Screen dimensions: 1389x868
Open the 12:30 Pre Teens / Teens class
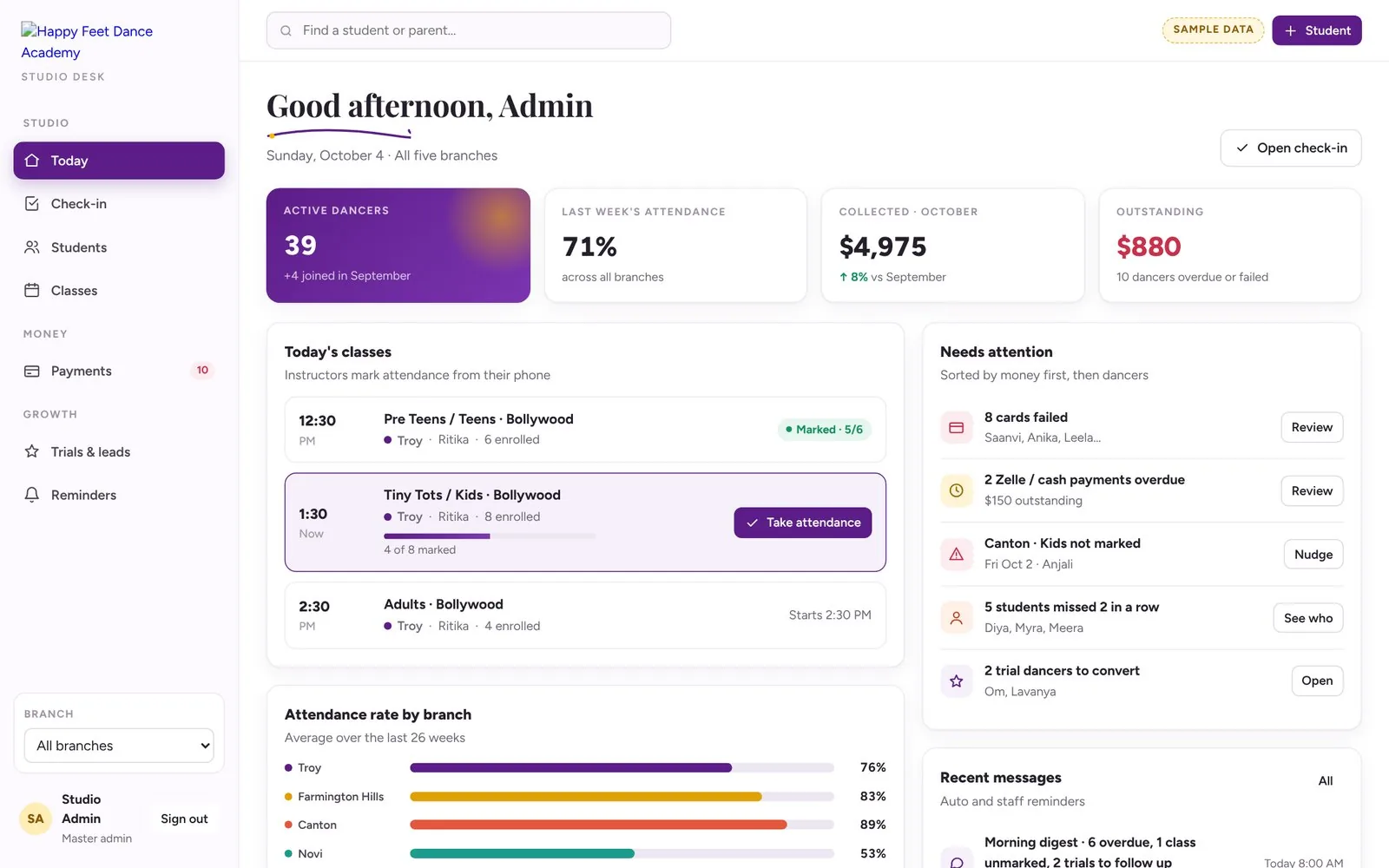[x=585, y=430]
